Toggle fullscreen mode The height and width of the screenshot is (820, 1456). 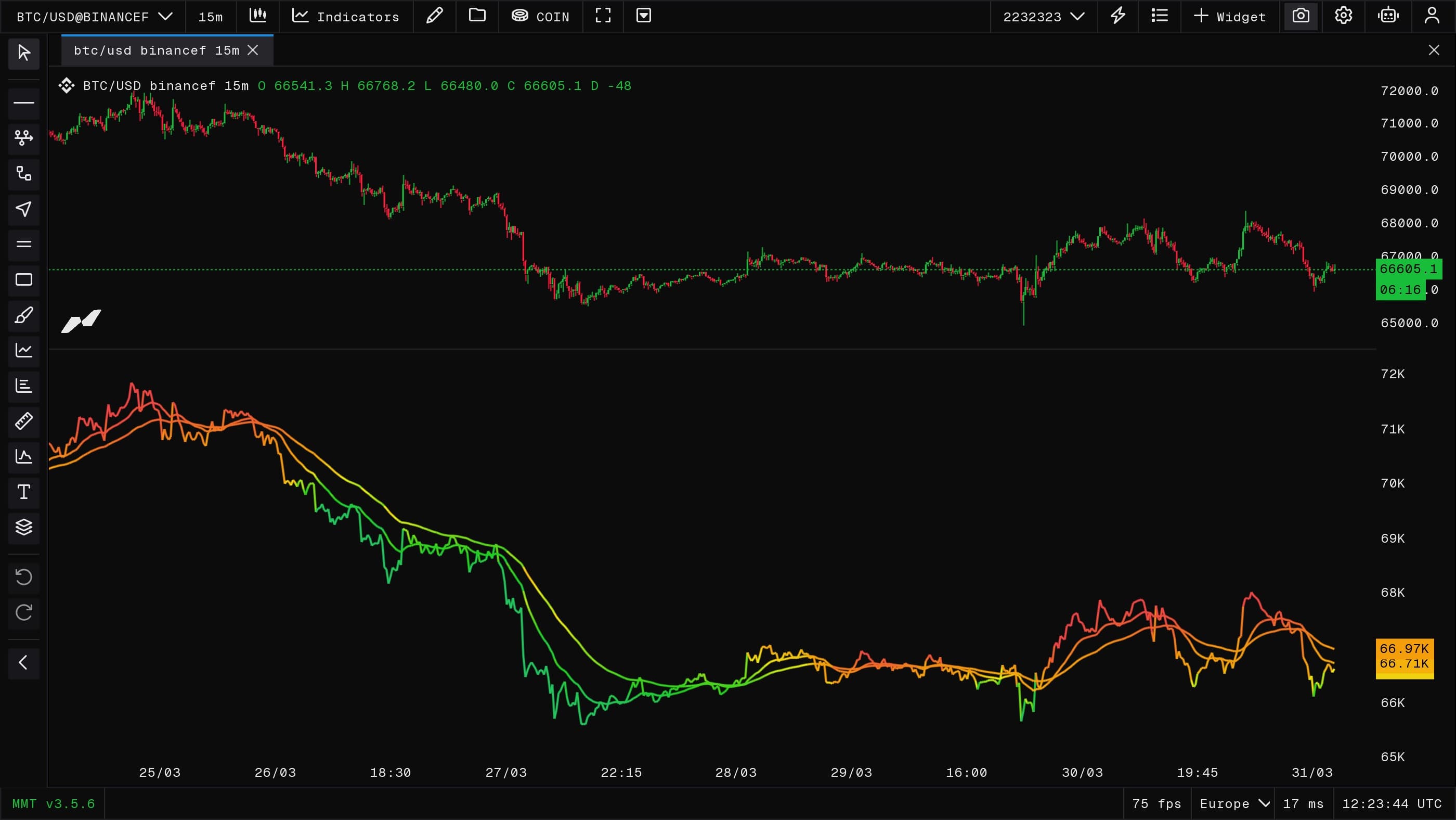tap(603, 17)
